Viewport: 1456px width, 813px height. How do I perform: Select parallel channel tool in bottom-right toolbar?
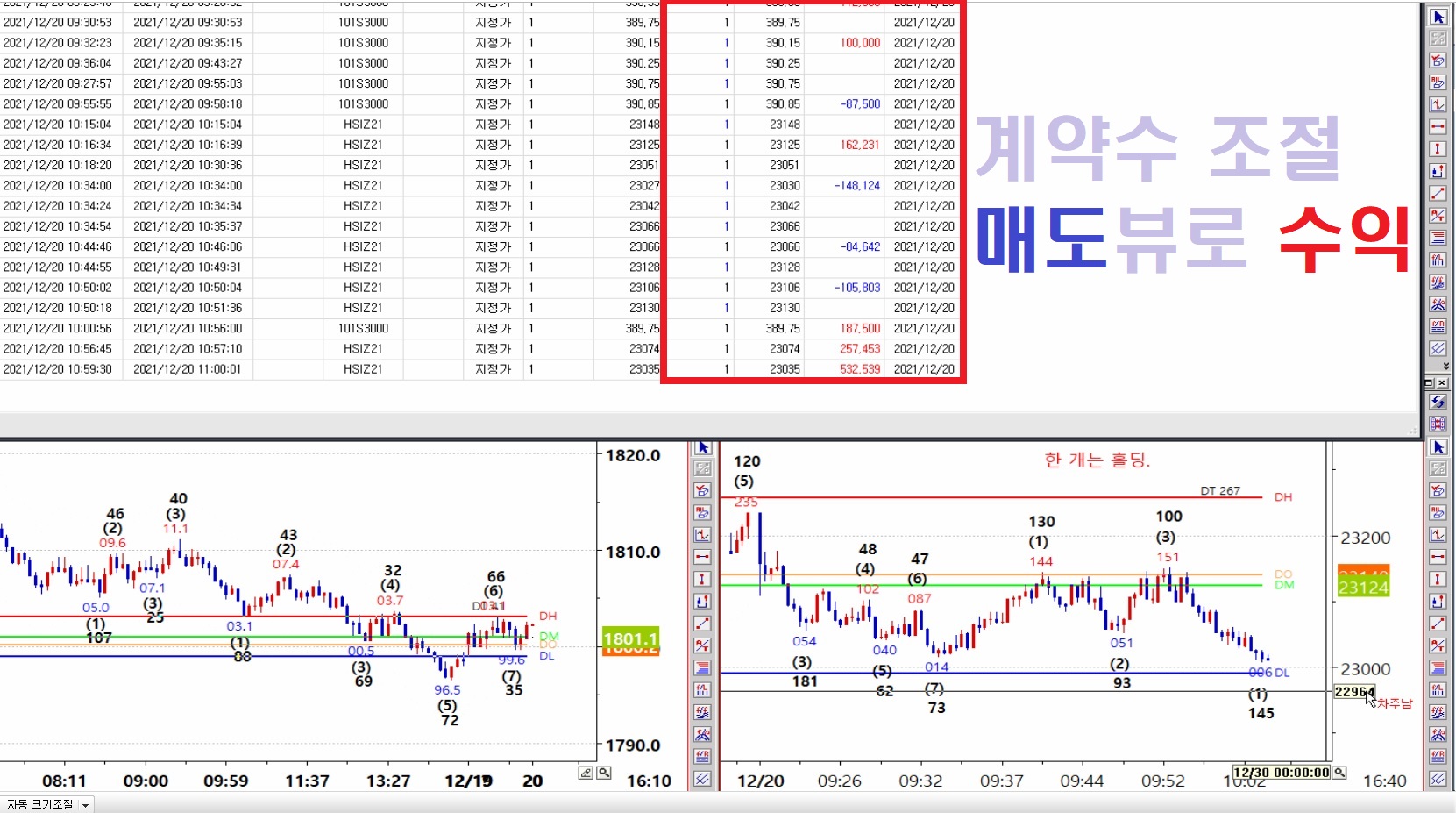click(x=1438, y=779)
